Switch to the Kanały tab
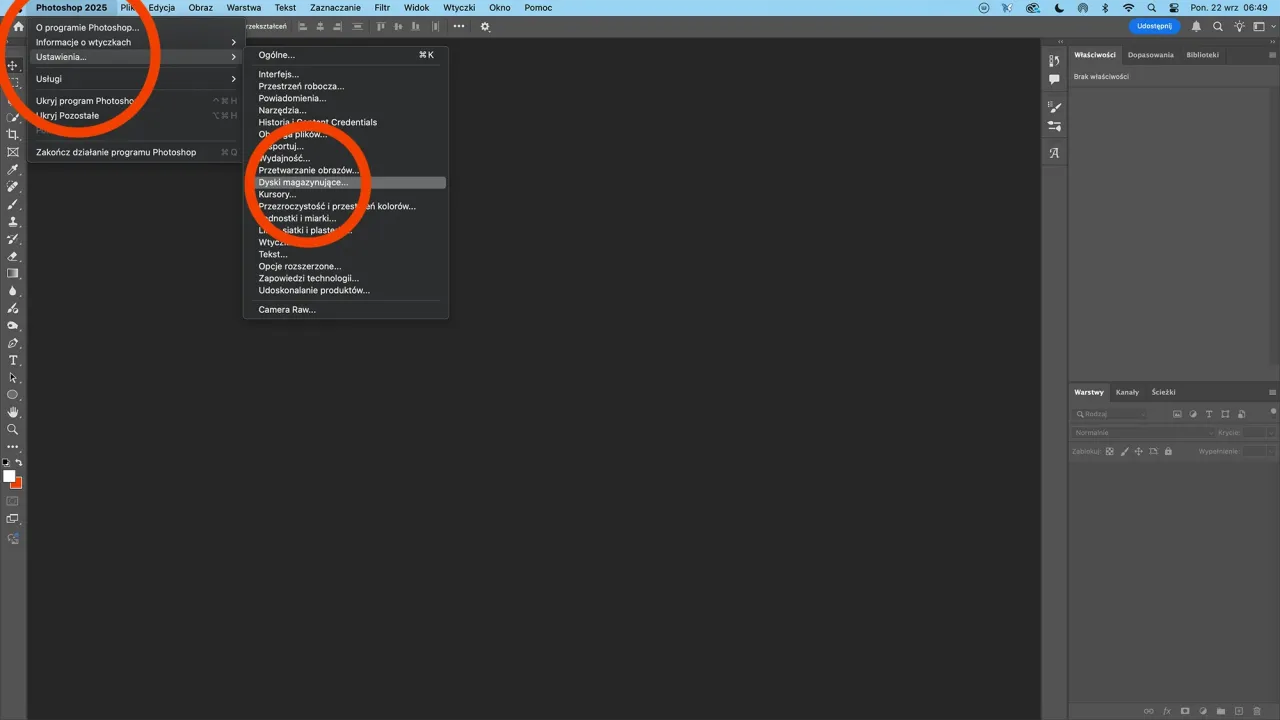The height and width of the screenshot is (720, 1280). tap(1127, 392)
